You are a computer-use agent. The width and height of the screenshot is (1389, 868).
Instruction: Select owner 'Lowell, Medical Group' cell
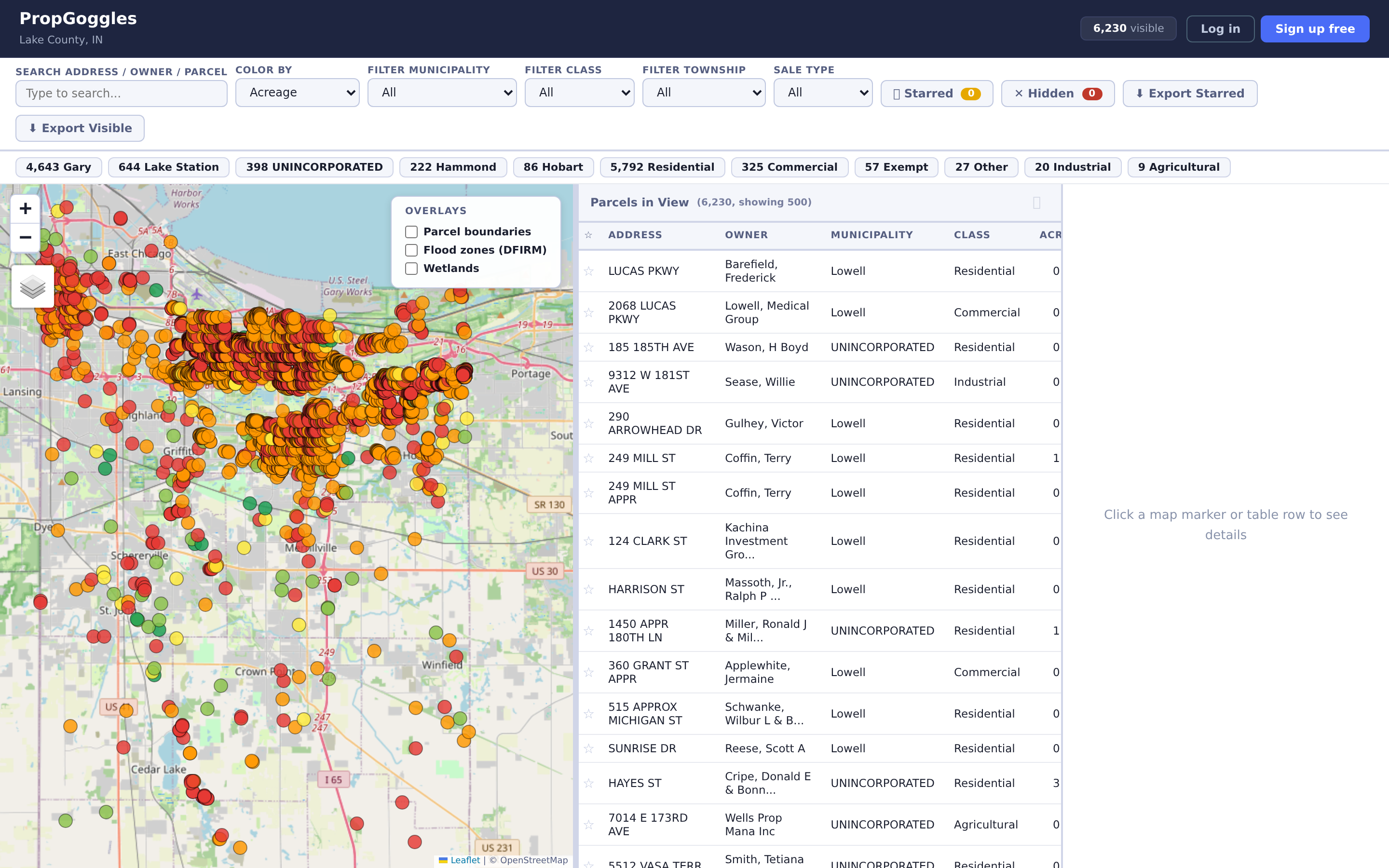coord(767,312)
